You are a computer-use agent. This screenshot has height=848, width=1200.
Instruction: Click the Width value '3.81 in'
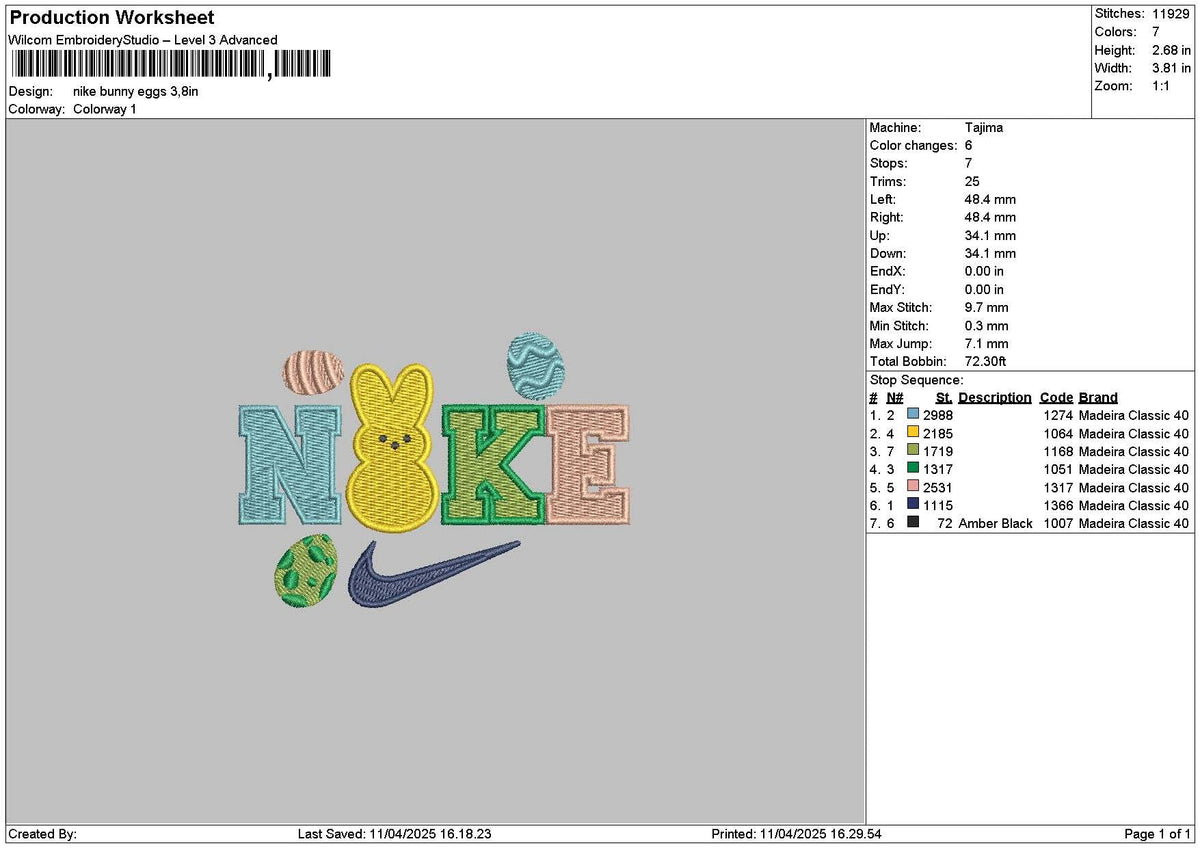pos(1172,68)
